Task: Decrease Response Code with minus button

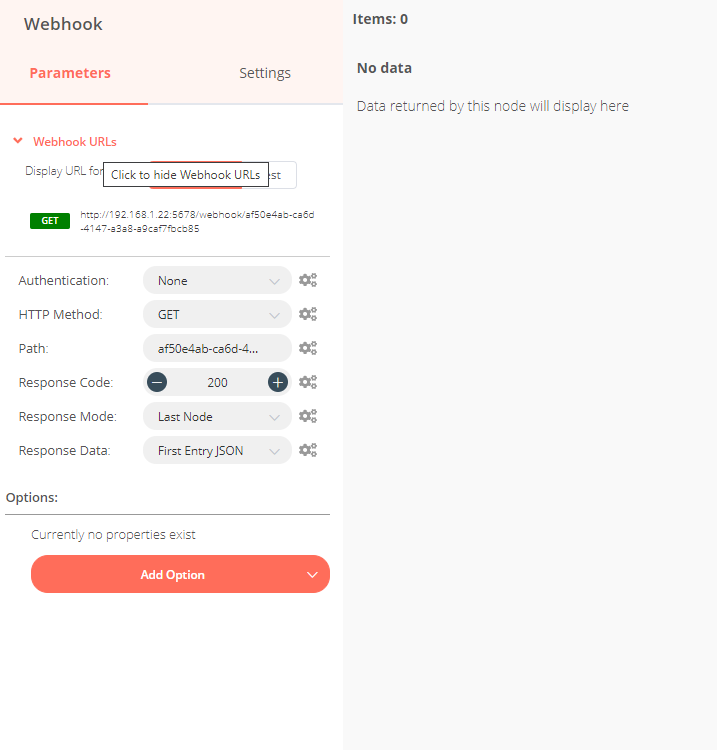Action: (x=157, y=382)
